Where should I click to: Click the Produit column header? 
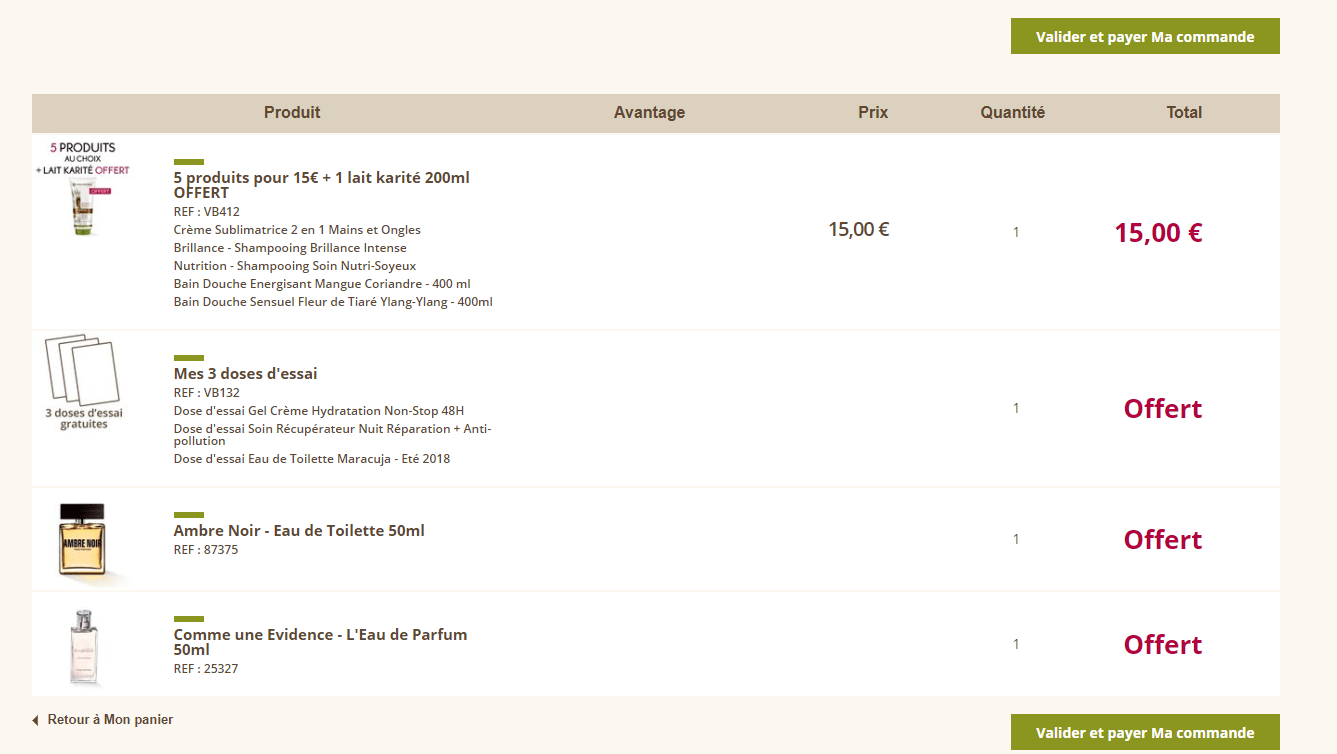coord(292,113)
